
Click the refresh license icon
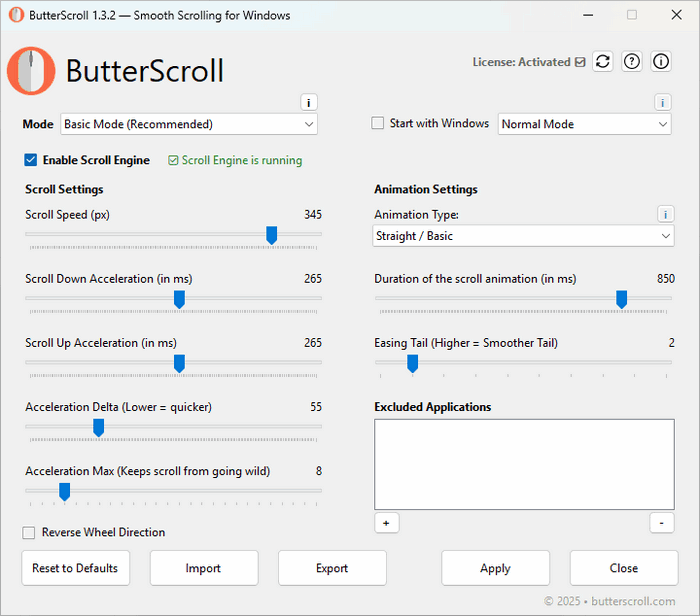point(602,62)
